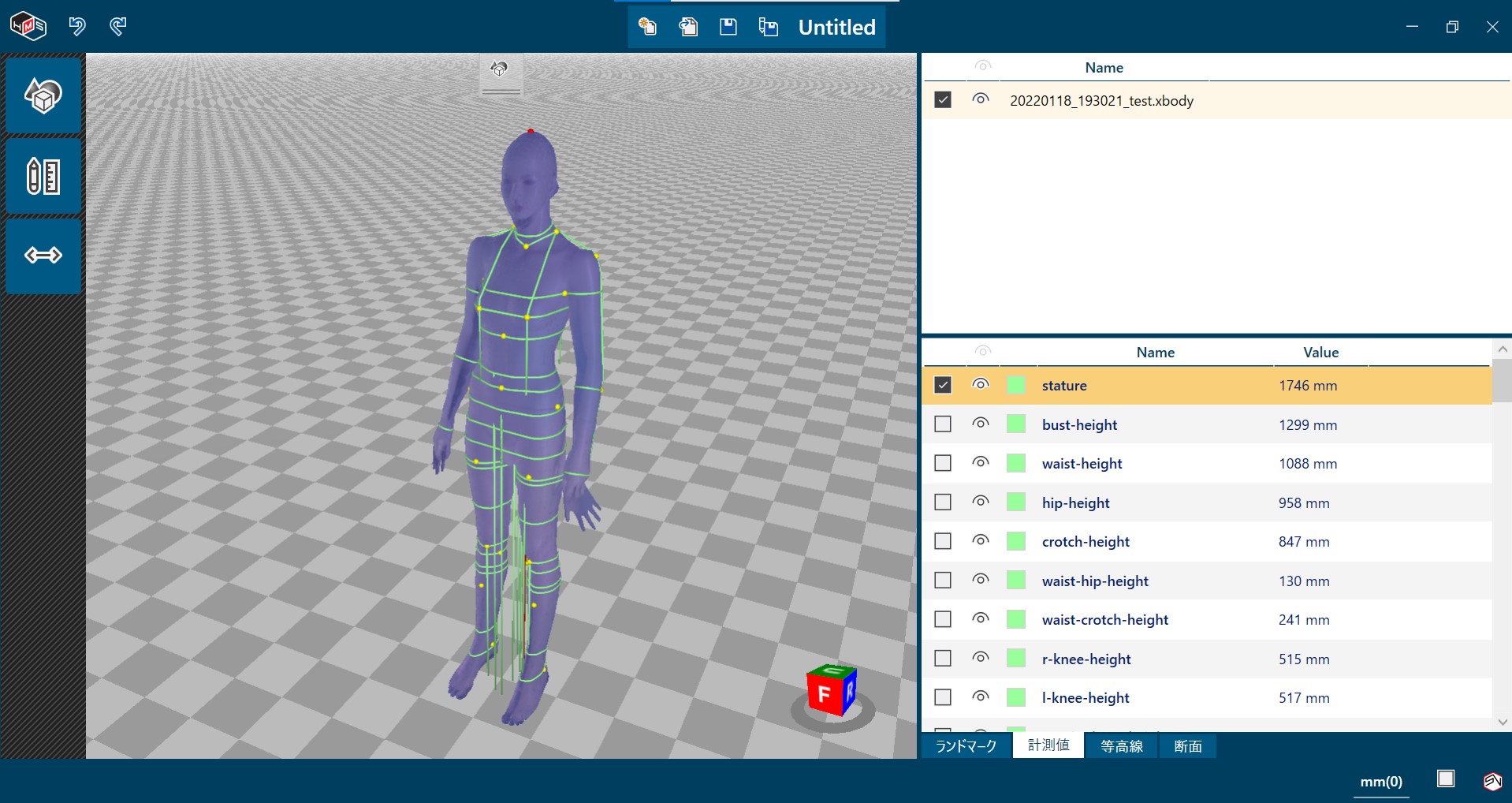The height and width of the screenshot is (803, 1512).
Task: Check the bust-height checkbox
Action: 943,424
